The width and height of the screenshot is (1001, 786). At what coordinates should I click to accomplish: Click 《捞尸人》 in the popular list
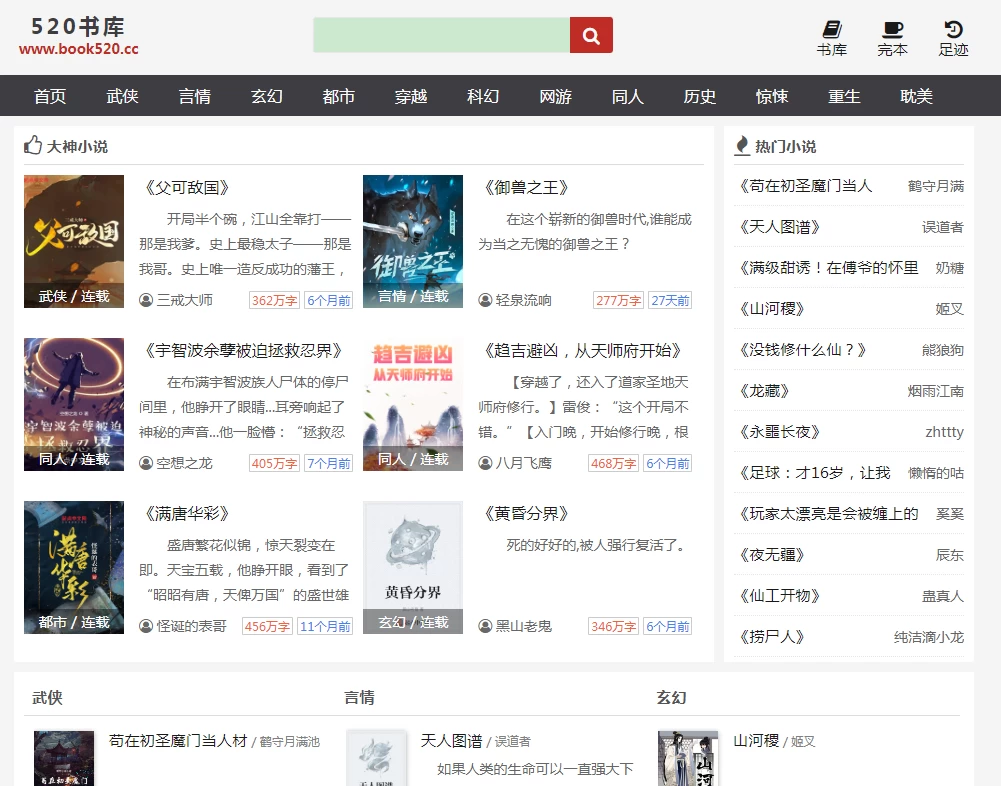(771, 637)
